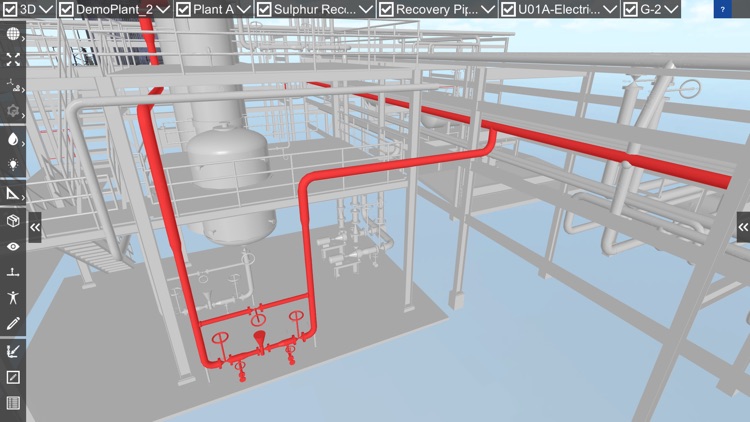Viewport: 750px width, 422px height.
Task: Select the triangle measure tool
Action: click(13, 193)
